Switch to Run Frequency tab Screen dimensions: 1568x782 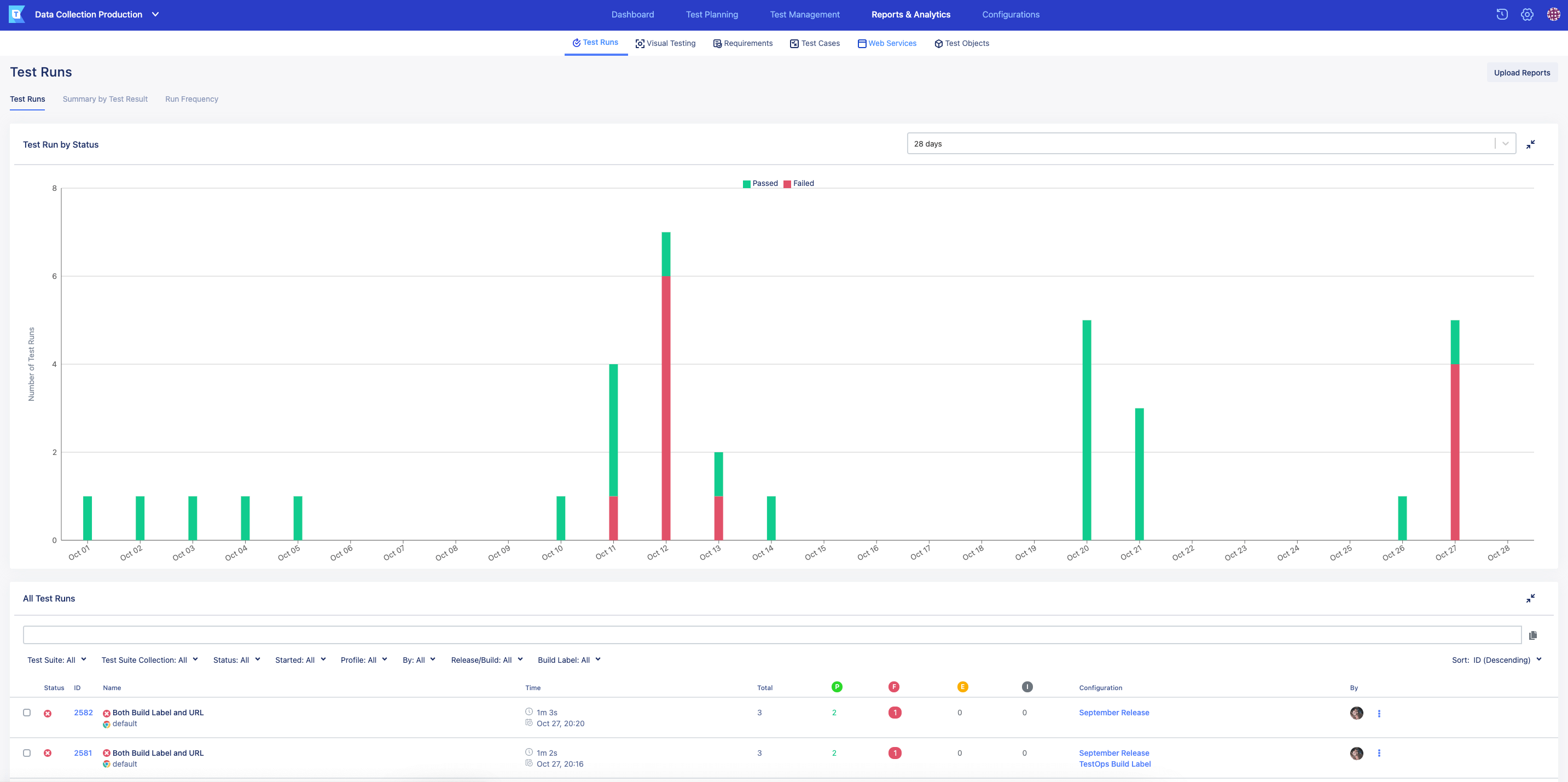pos(191,99)
